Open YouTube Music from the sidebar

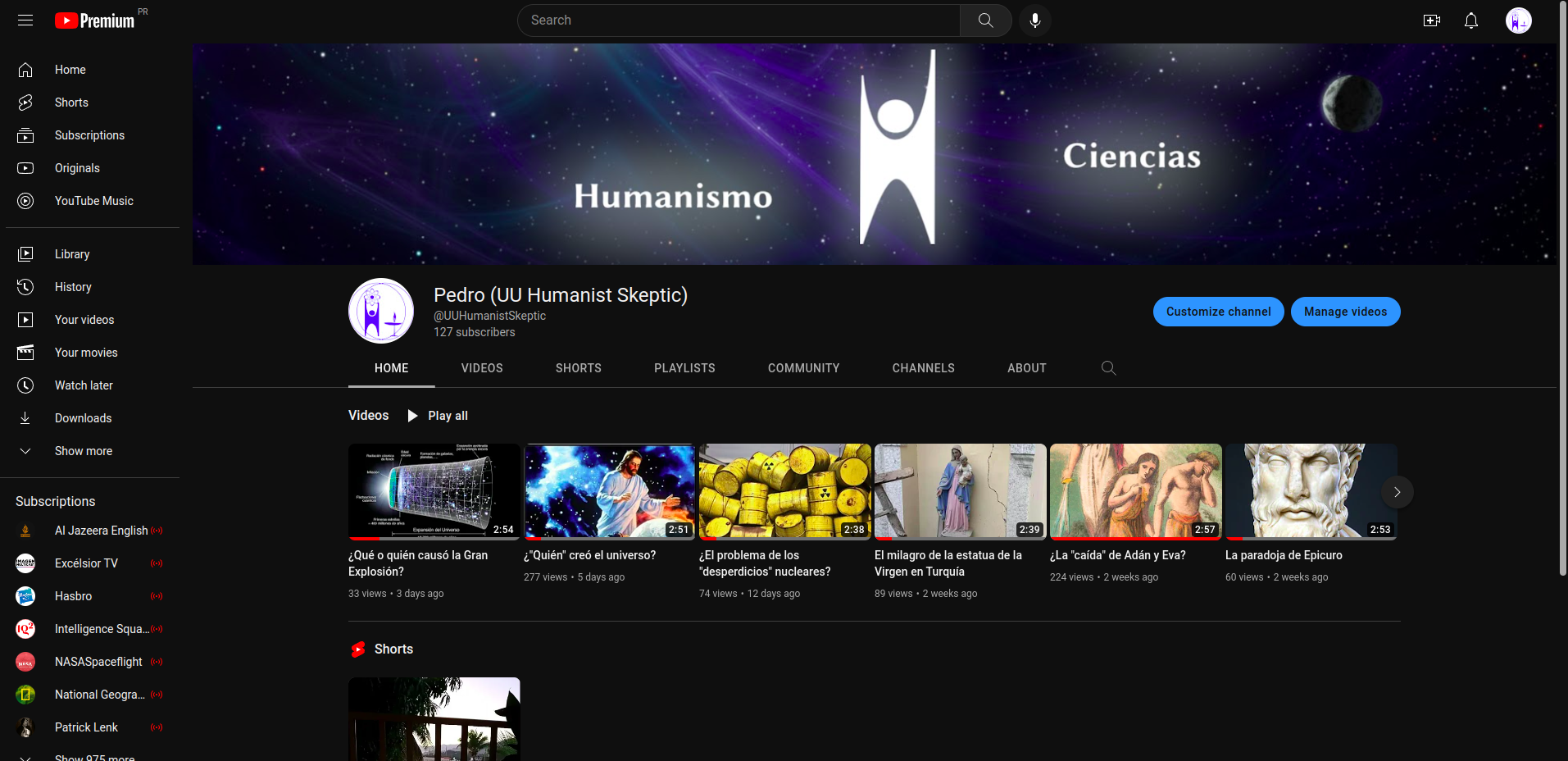pos(93,200)
